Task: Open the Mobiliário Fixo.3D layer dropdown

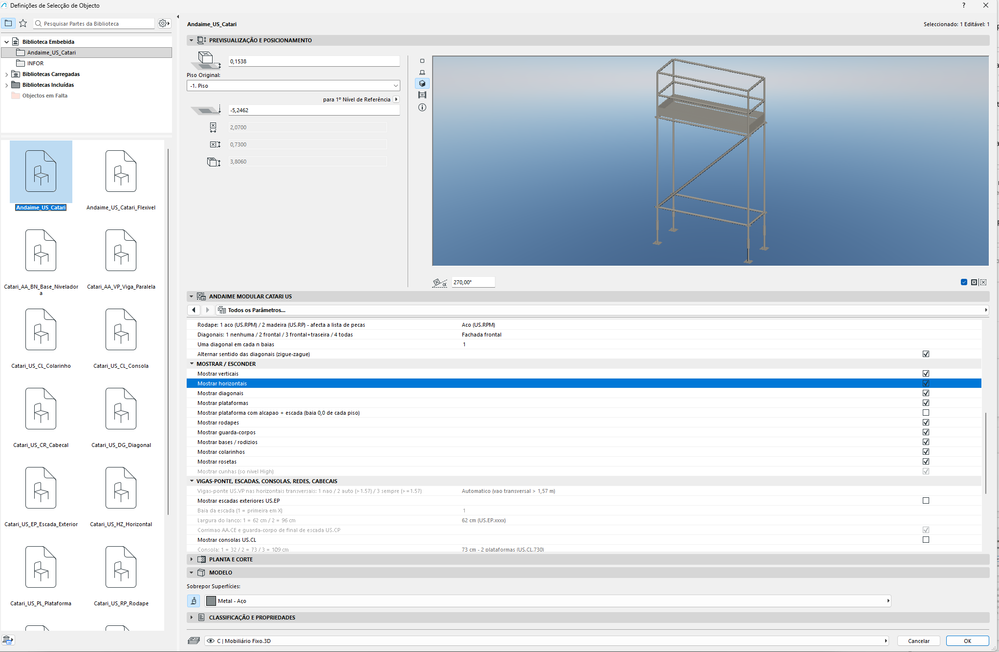Action: click(x=546, y=641)
